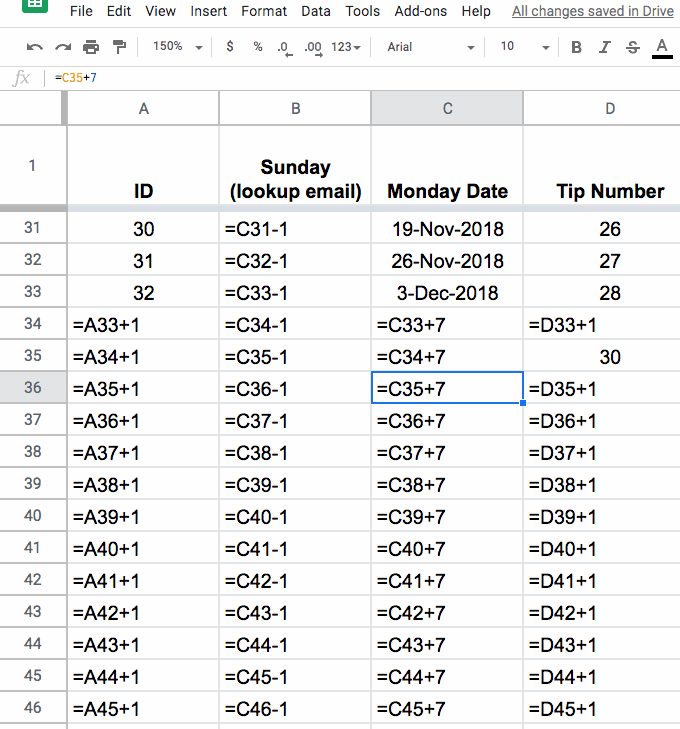Viewport: 680px width, 729px height.
Task: Click the cell containing =C33+7
Action: click(x=447, y=325)
